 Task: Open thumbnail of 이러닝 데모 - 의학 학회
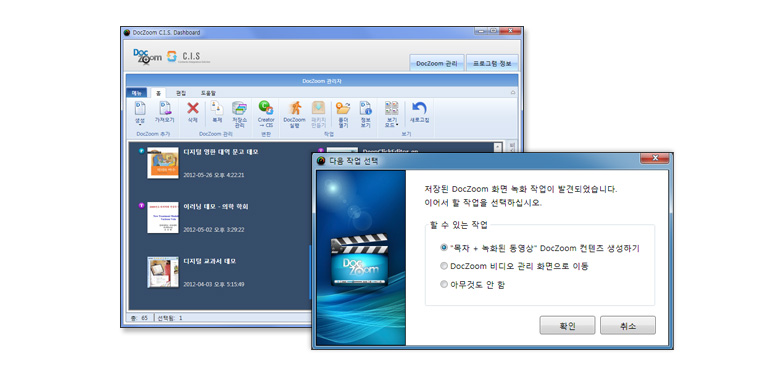coord(163,217)
